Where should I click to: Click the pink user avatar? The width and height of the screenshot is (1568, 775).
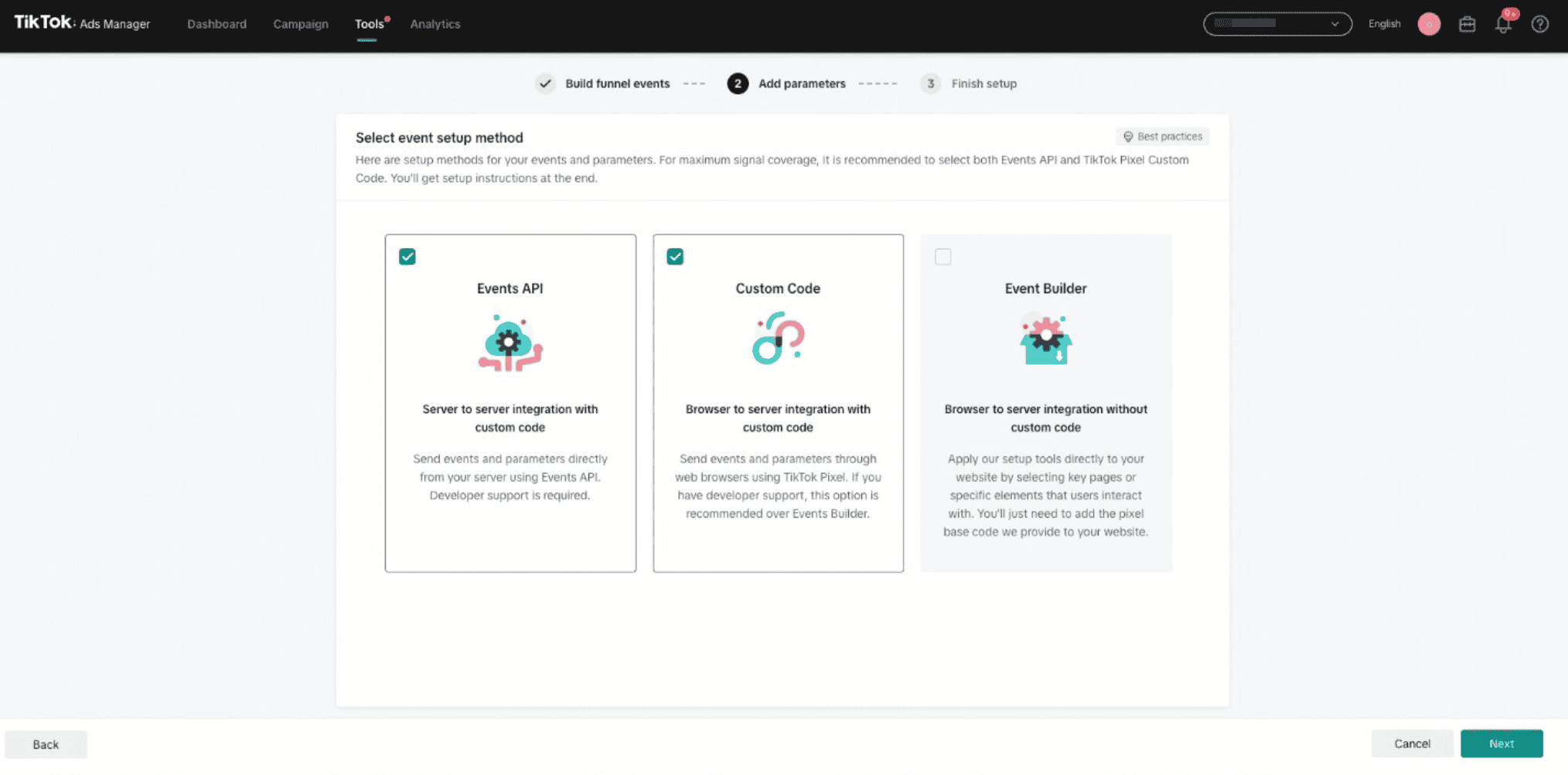[1429, 24]
